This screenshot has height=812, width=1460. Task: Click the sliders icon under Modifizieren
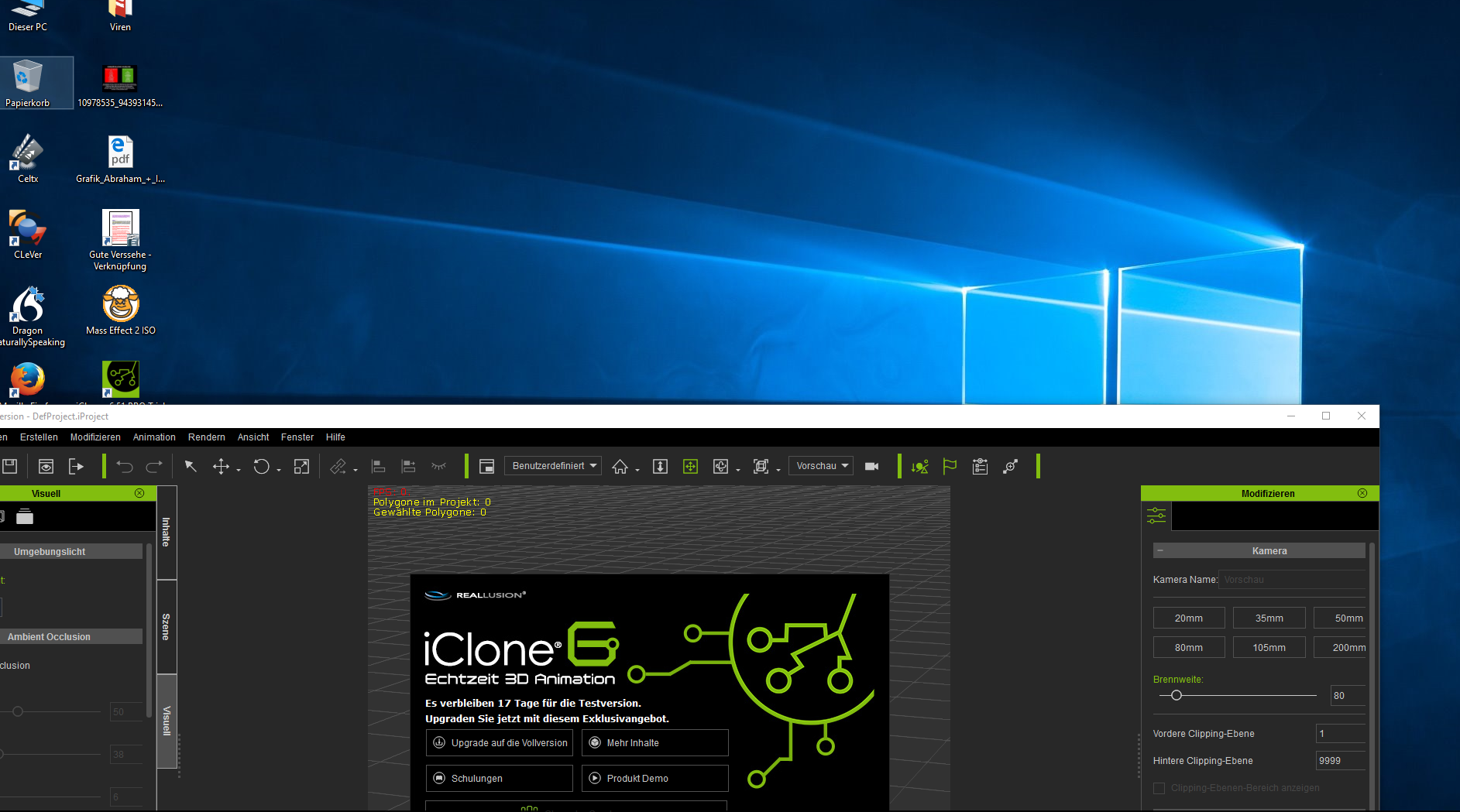1156,516
